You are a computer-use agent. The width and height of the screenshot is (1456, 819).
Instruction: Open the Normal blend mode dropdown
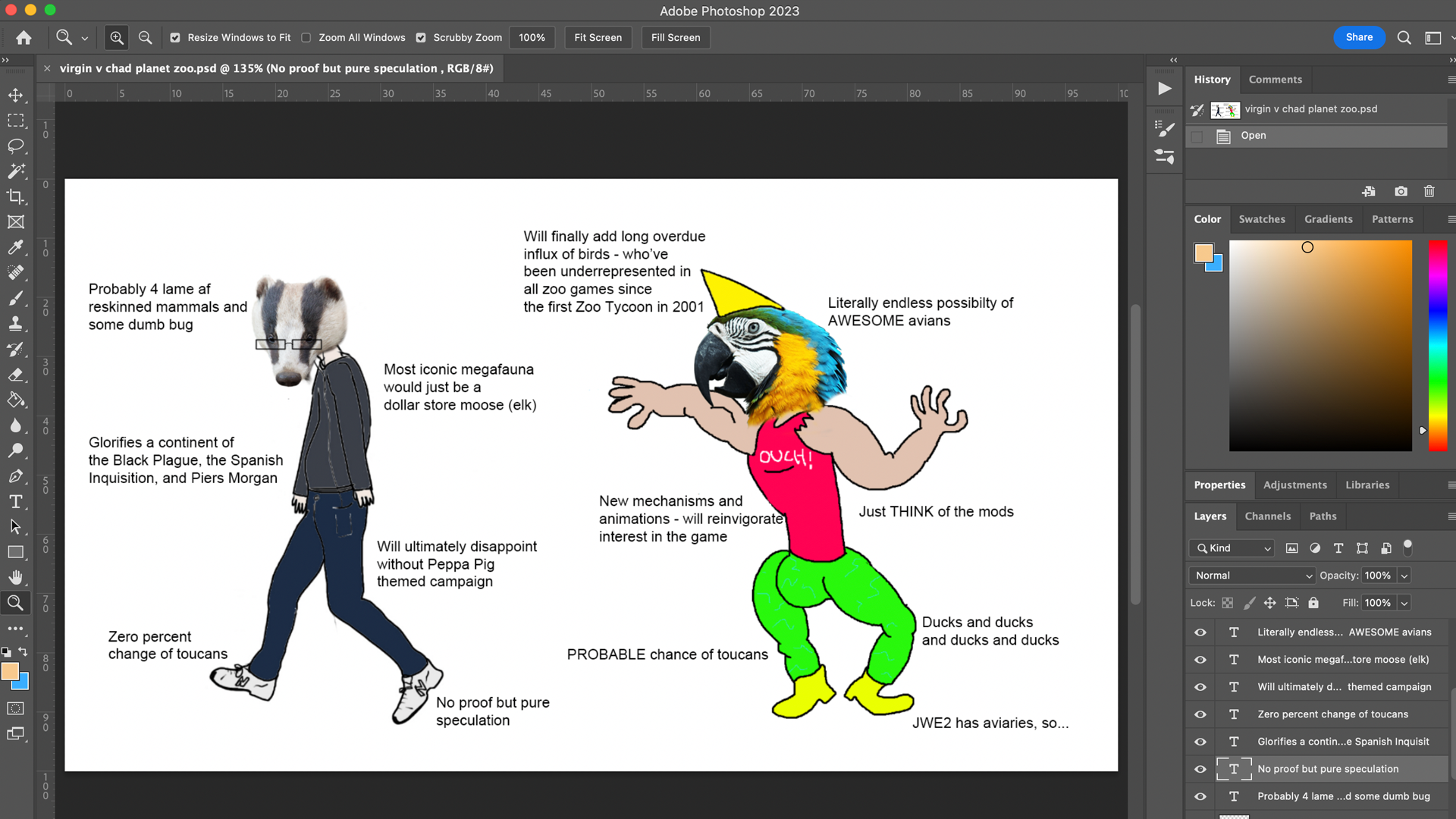tap(1252, 576)
